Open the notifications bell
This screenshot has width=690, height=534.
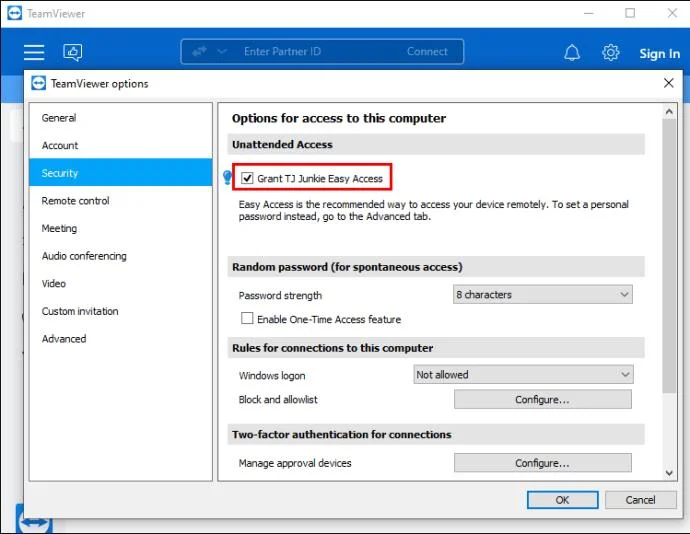click(x=572, y=53)
